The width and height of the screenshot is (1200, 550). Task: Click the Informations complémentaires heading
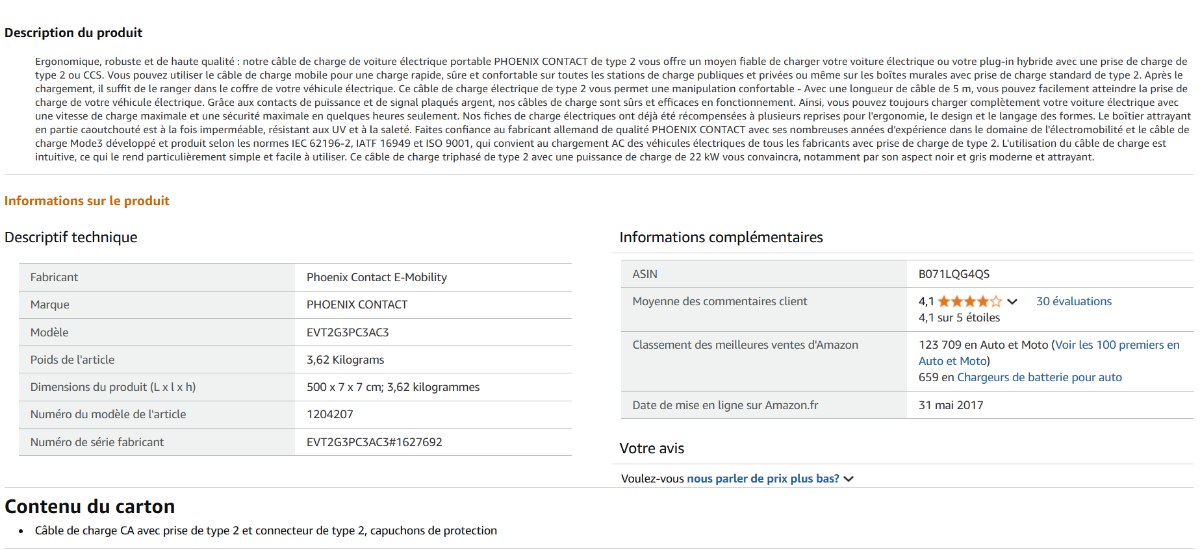(721, 237)
